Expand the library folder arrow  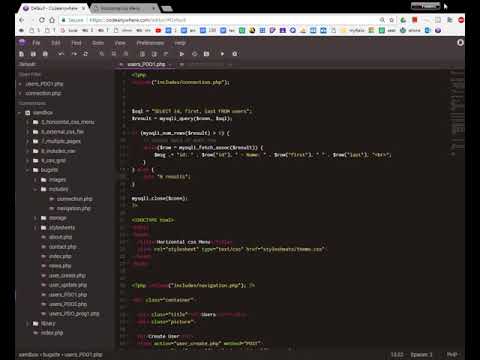pos(28,324)
